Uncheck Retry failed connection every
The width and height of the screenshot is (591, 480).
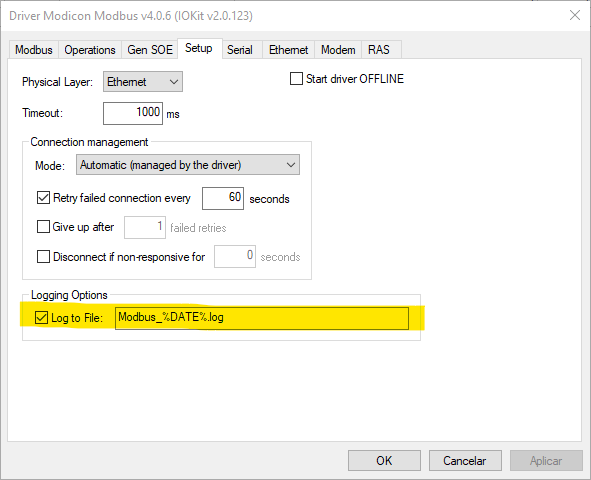click(x=43, y=197)
